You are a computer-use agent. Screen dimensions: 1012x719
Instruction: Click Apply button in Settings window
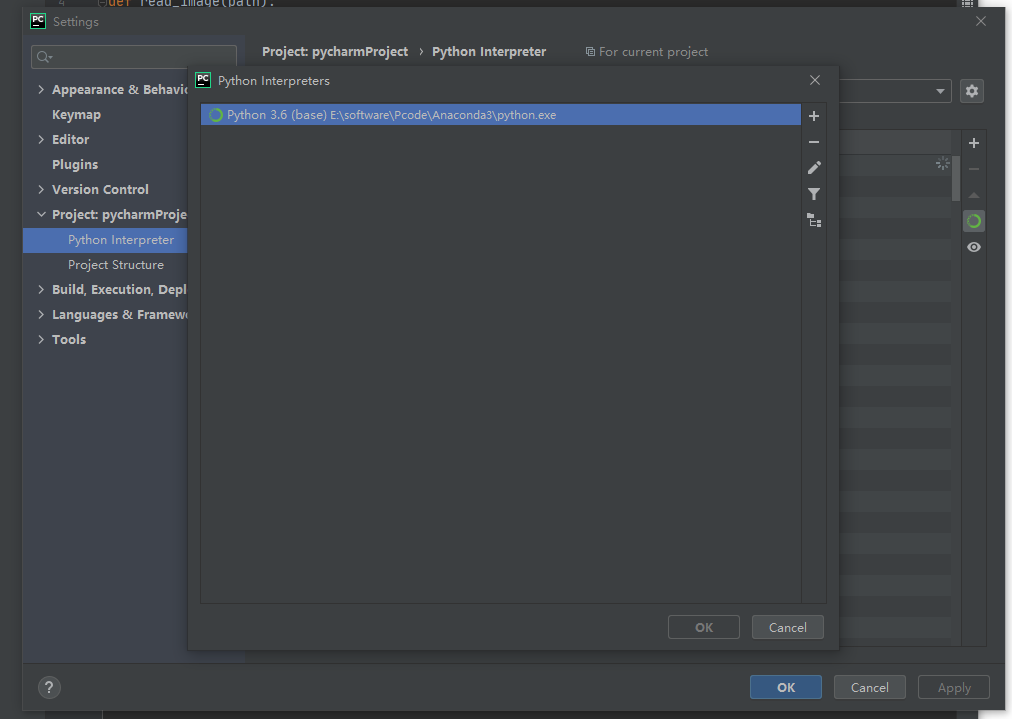point(954,687)
